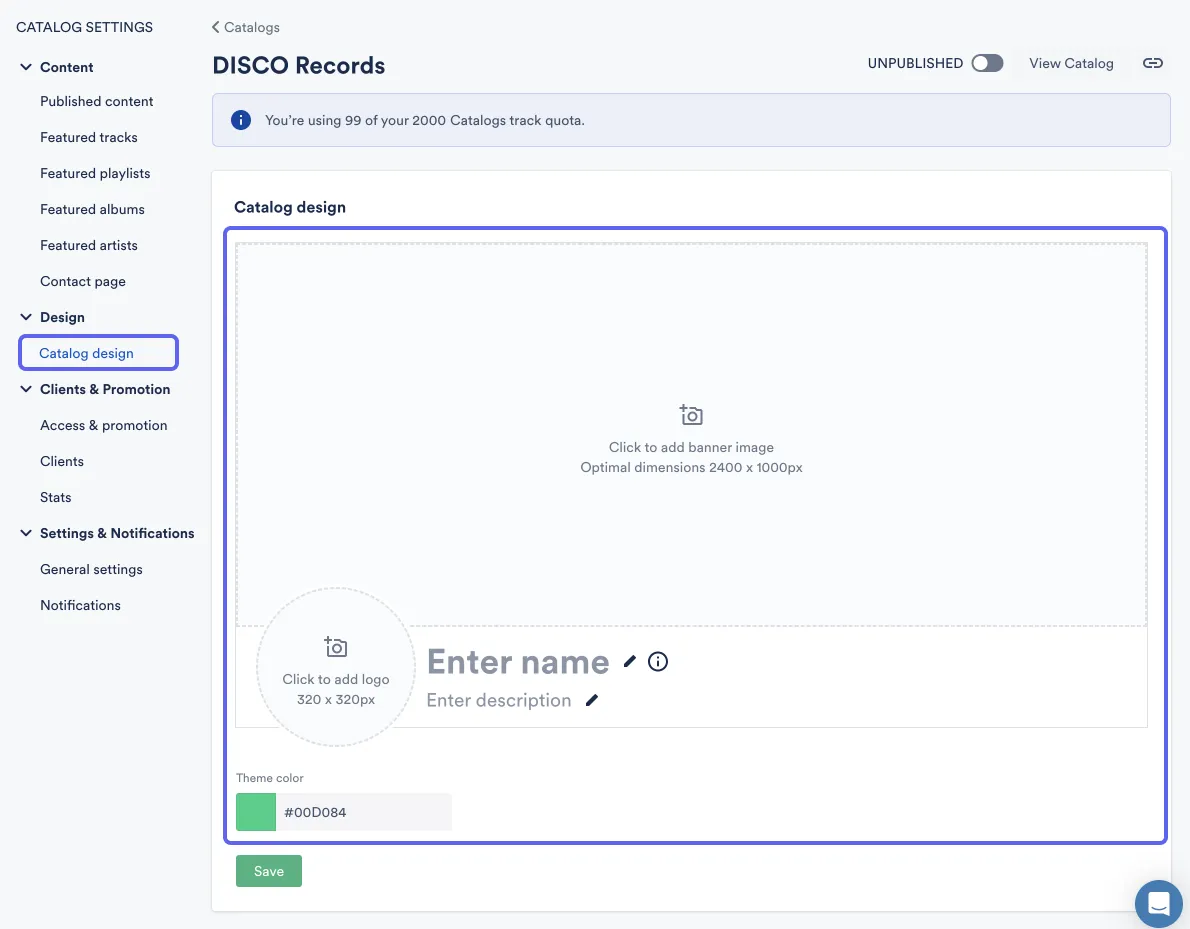
Task: Open the Intercom chat bubble
Action: (x=1158, y=903)
